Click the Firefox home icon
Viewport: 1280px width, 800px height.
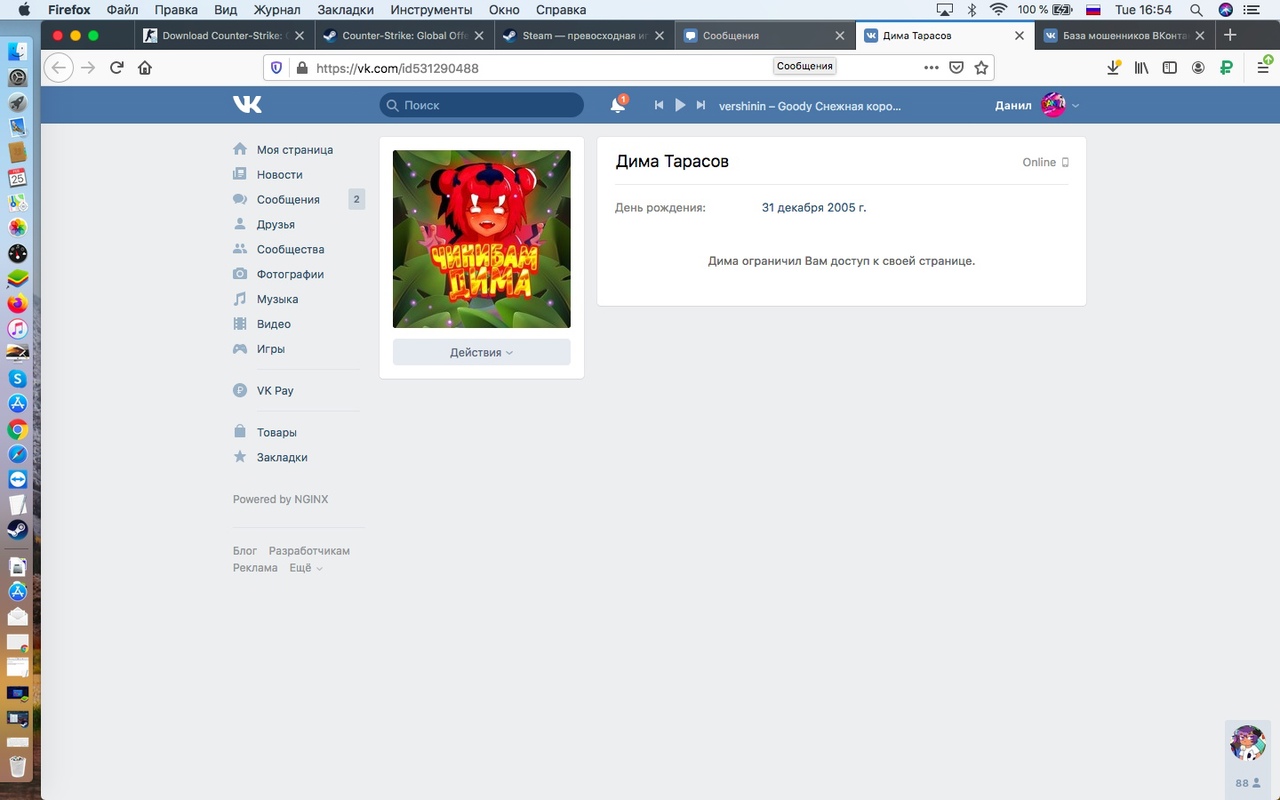click(x=145, y=68)
